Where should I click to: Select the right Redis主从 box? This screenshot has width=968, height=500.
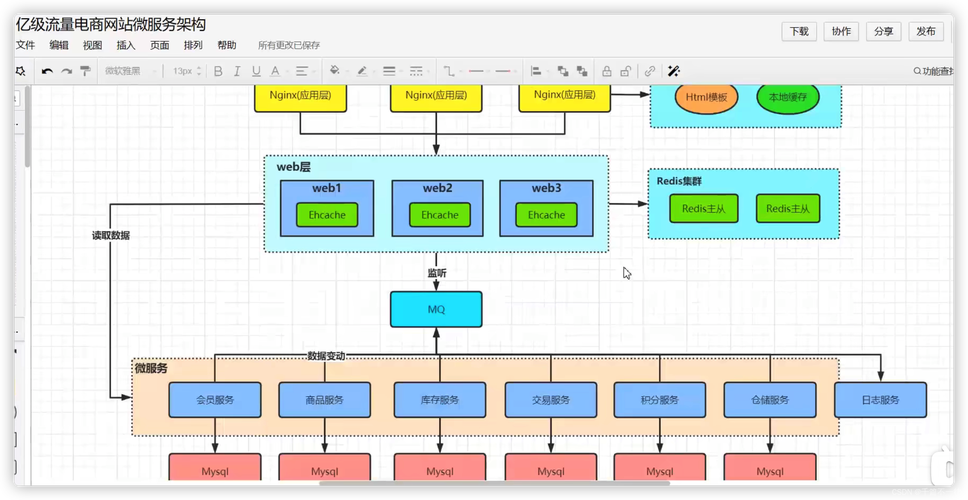pyautogui.click(x=787, y=209)
